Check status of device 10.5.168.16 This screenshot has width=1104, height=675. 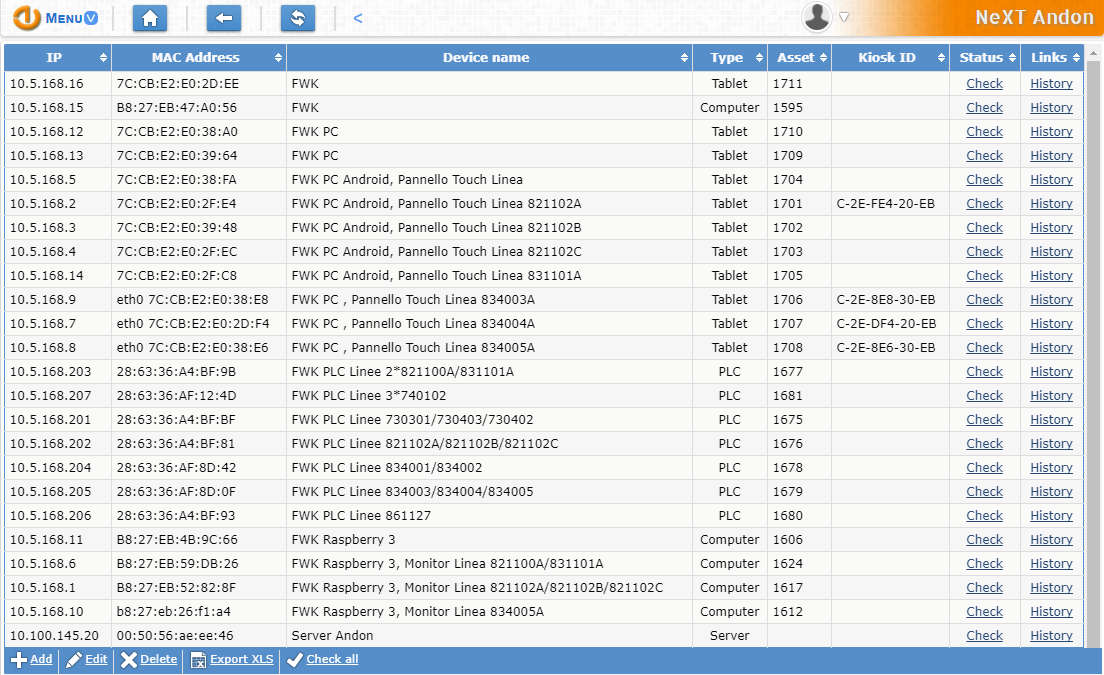point(984,83)
